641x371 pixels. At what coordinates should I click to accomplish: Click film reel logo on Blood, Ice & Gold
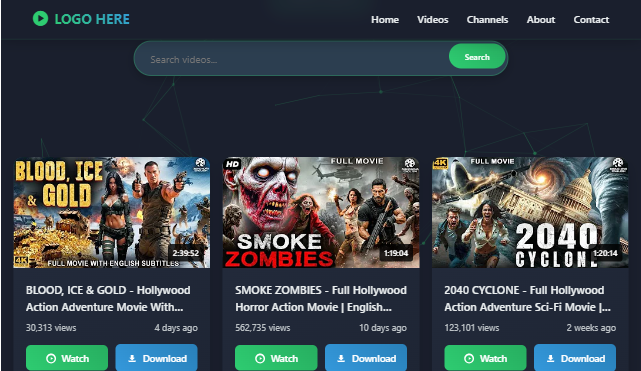tap(200, 164)
